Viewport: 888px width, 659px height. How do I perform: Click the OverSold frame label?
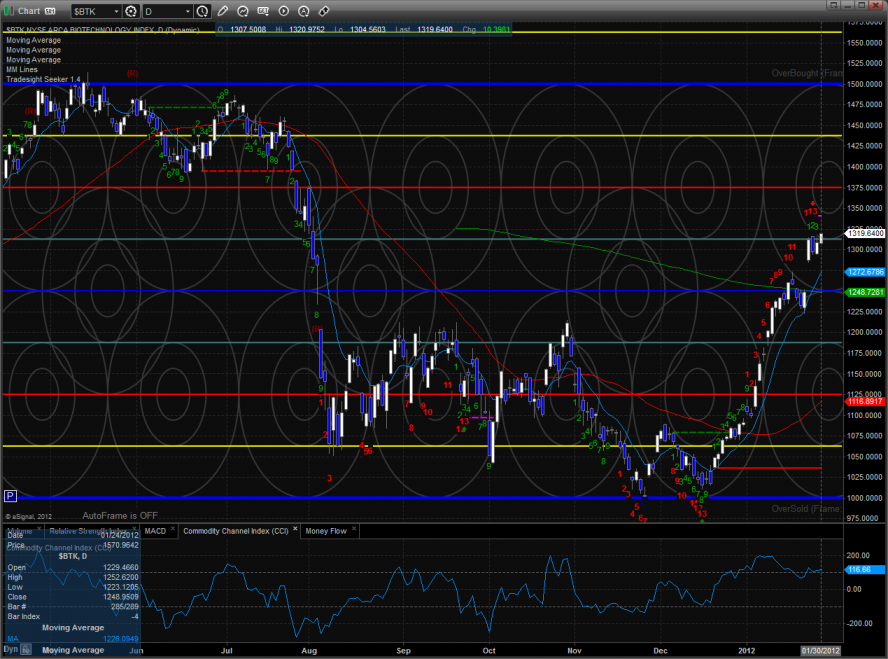click(807, 509)
